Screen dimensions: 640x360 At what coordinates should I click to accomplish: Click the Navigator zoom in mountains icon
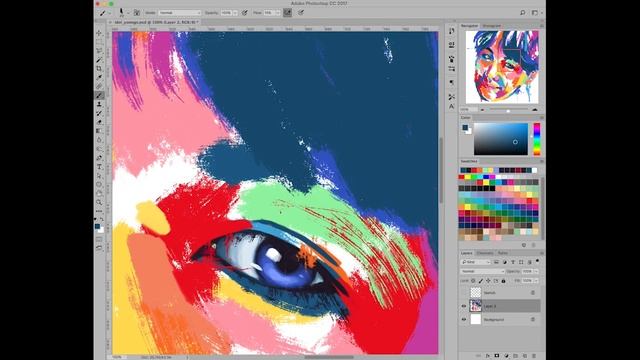pyautogui.click(x=535, y=110)
